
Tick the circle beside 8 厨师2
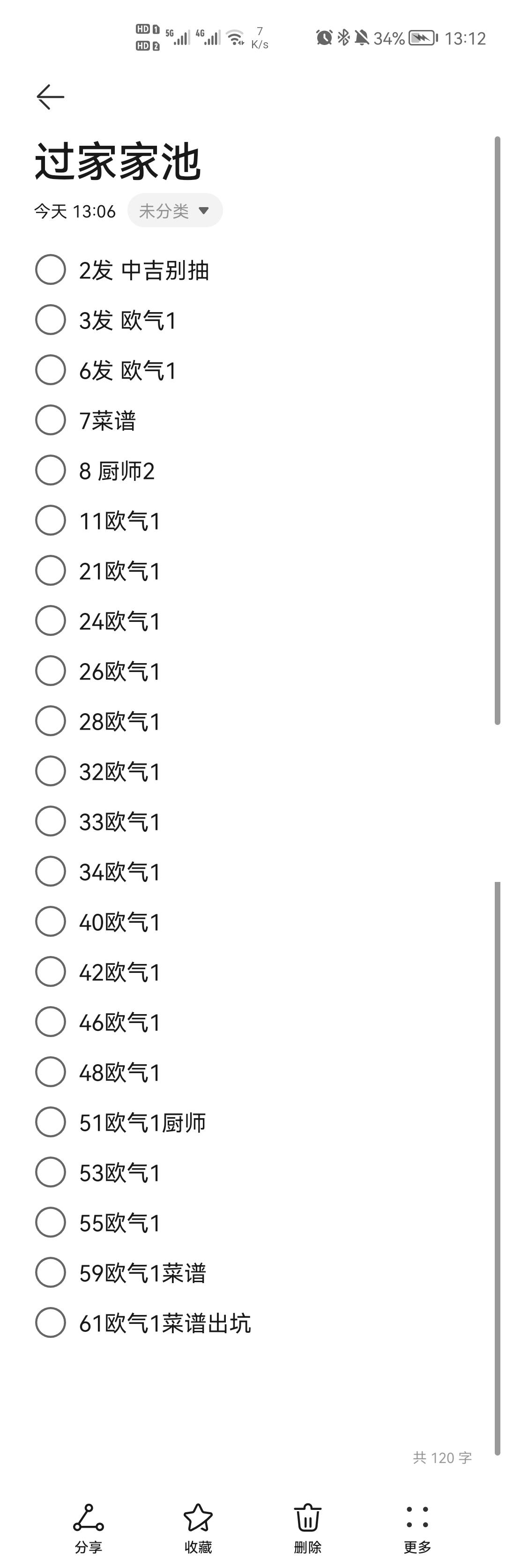pyautogui.click(x=51, y=470)
